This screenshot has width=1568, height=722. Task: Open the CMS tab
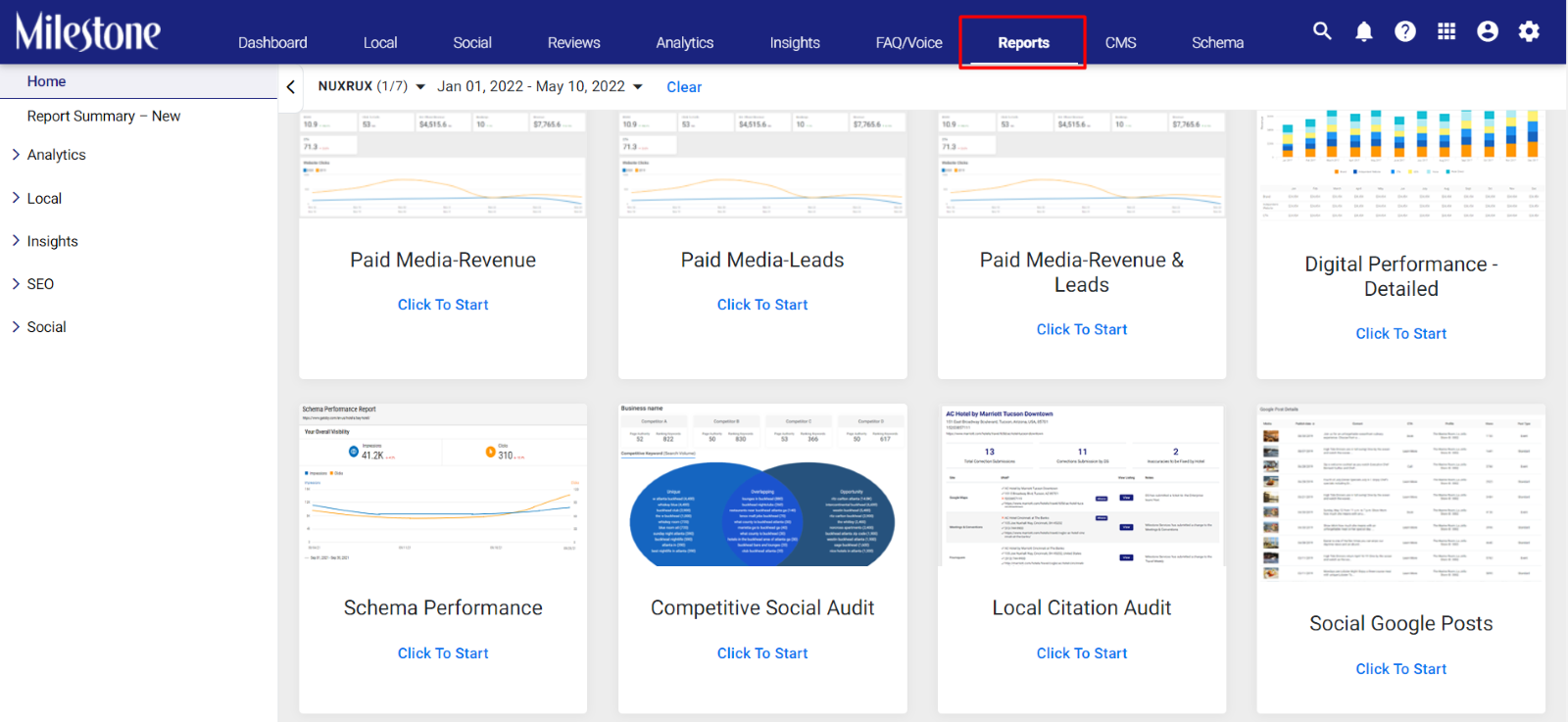click(1121, 42)
